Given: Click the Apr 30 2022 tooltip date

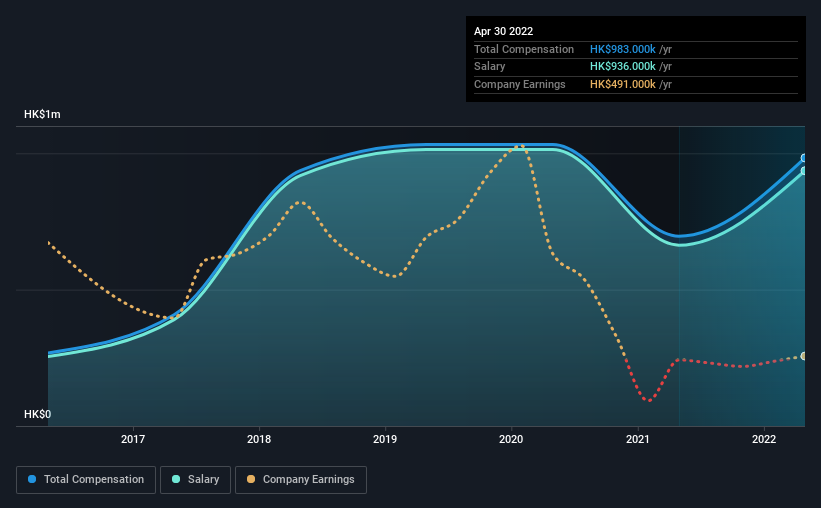Looking at the screenshot, I should (503, 31).
